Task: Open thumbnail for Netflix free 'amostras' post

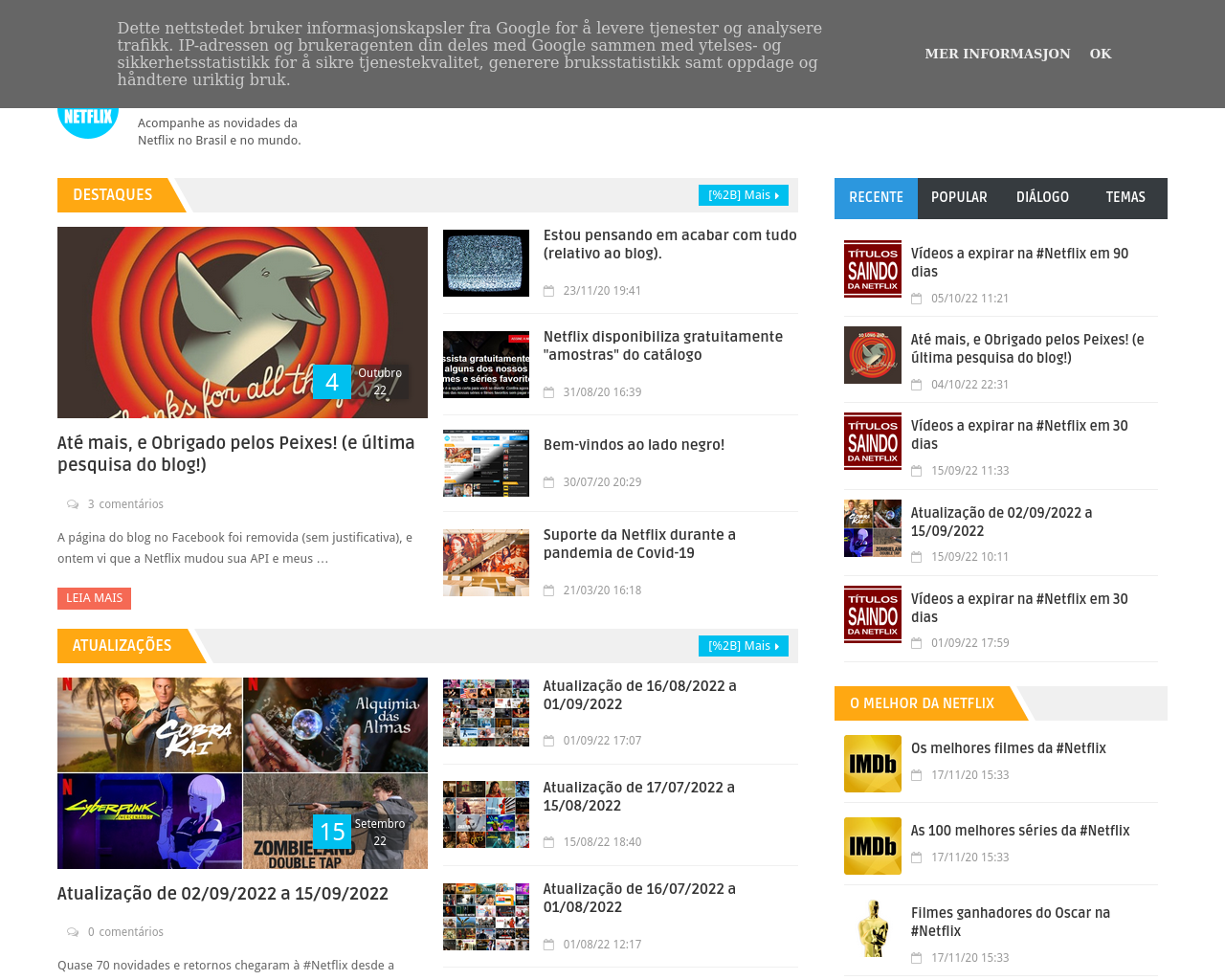Action: coord(486,365)
